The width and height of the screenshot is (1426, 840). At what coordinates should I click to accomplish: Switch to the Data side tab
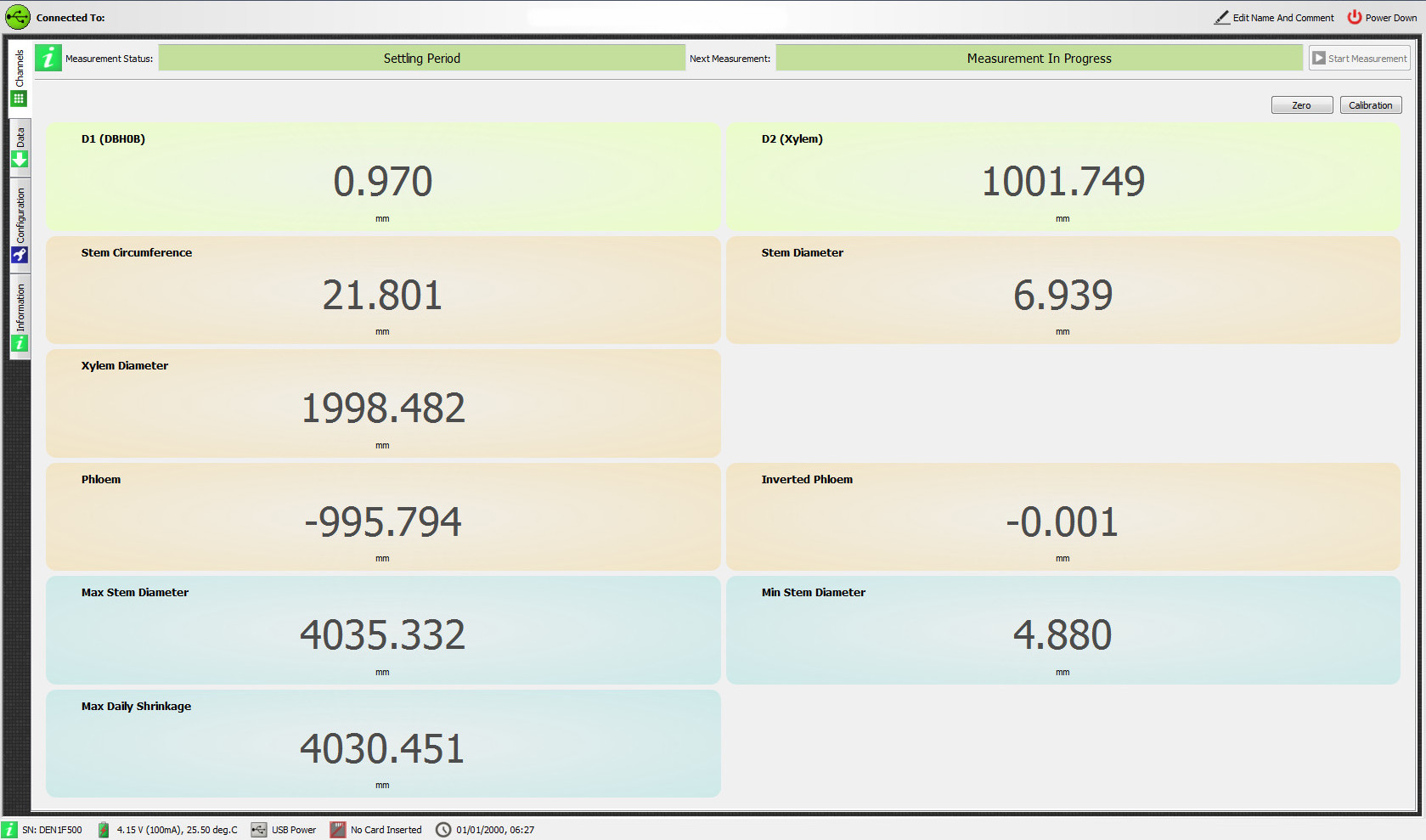click(x=20, y=148)
